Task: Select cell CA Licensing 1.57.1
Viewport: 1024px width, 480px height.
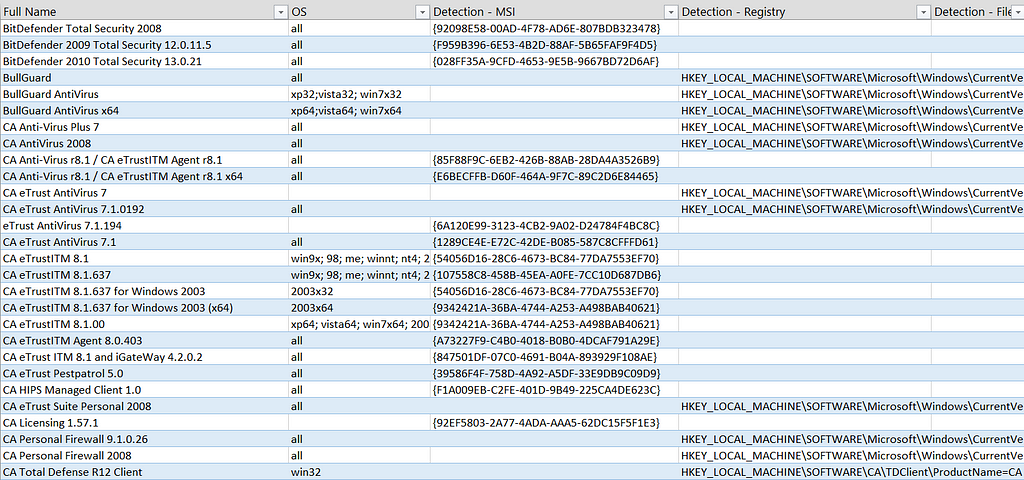Action: 144,423
